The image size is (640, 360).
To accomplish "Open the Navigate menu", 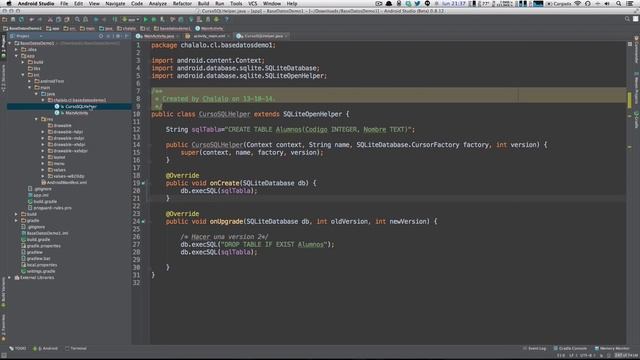I will pos(116,4).
